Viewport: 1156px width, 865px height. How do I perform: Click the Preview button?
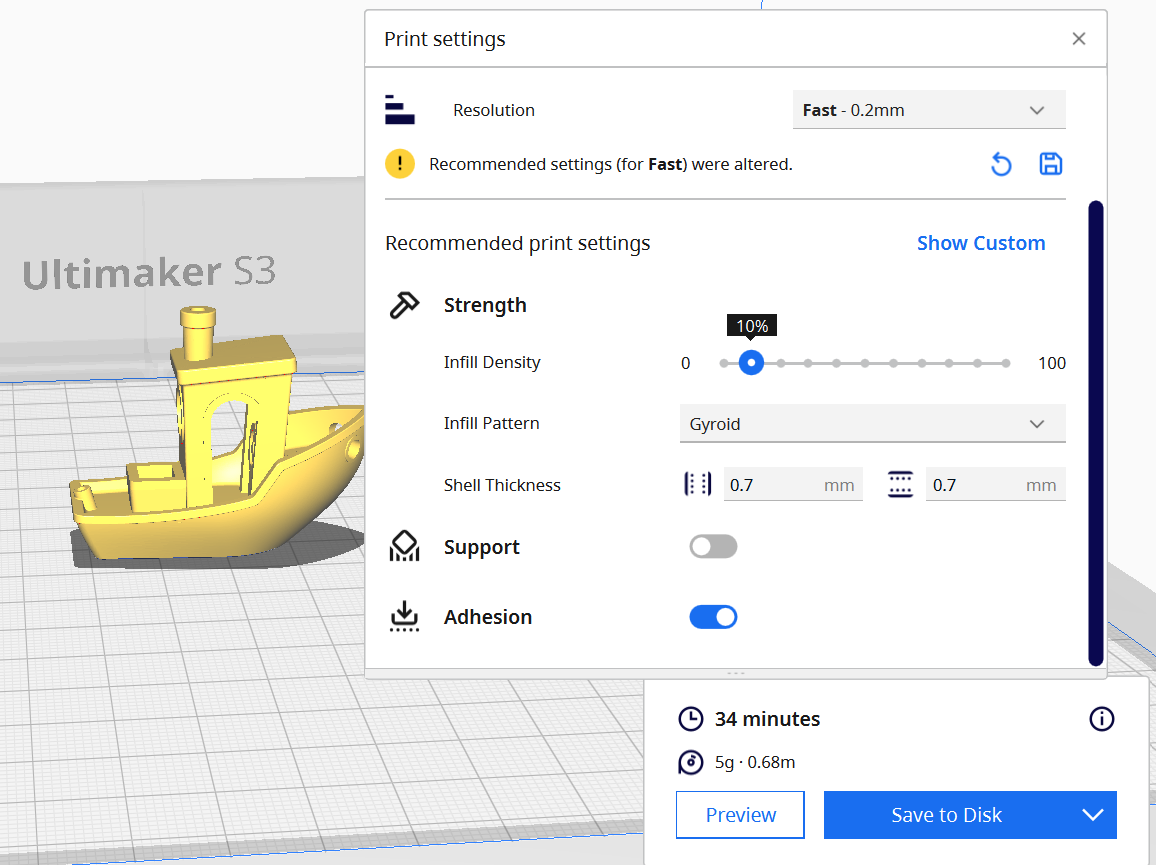(740, 814)
